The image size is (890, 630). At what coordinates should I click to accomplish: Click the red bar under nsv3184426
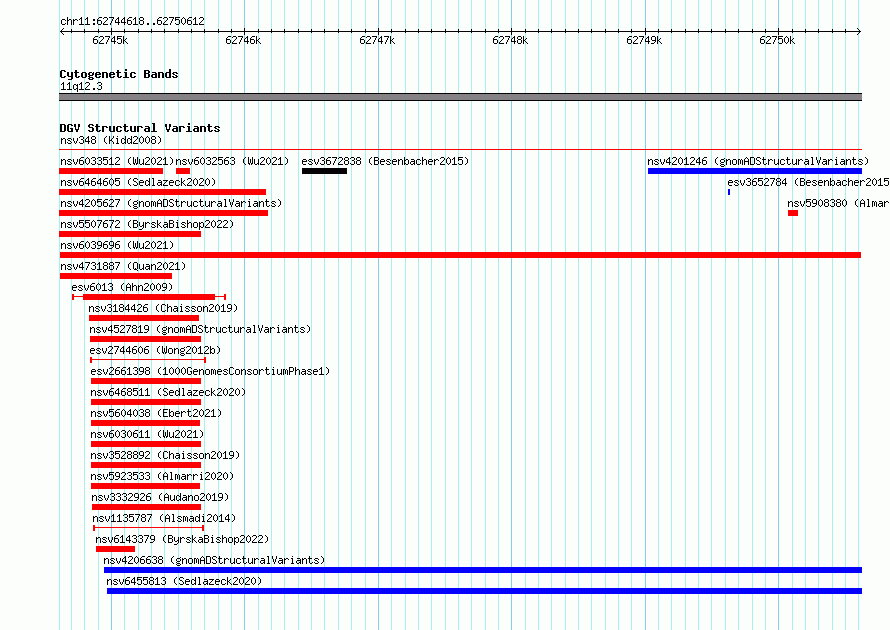[x=144, y=318]
